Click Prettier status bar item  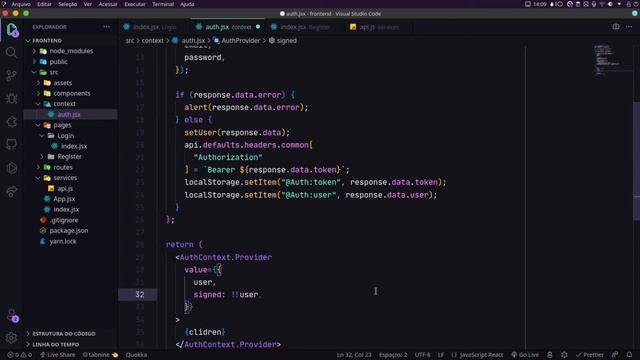coord(589,355)
